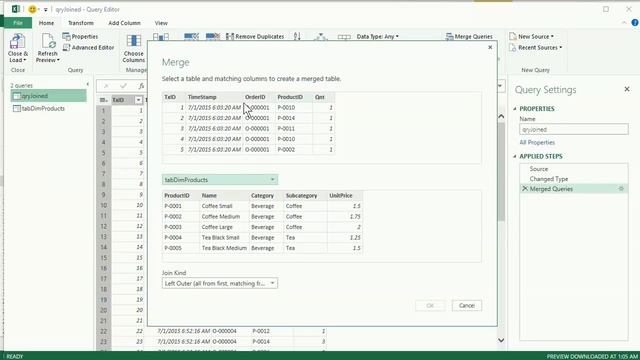Select the OrderID column header in first table
This screenshot has width=640, height=360.
click(x=259, y=97)
